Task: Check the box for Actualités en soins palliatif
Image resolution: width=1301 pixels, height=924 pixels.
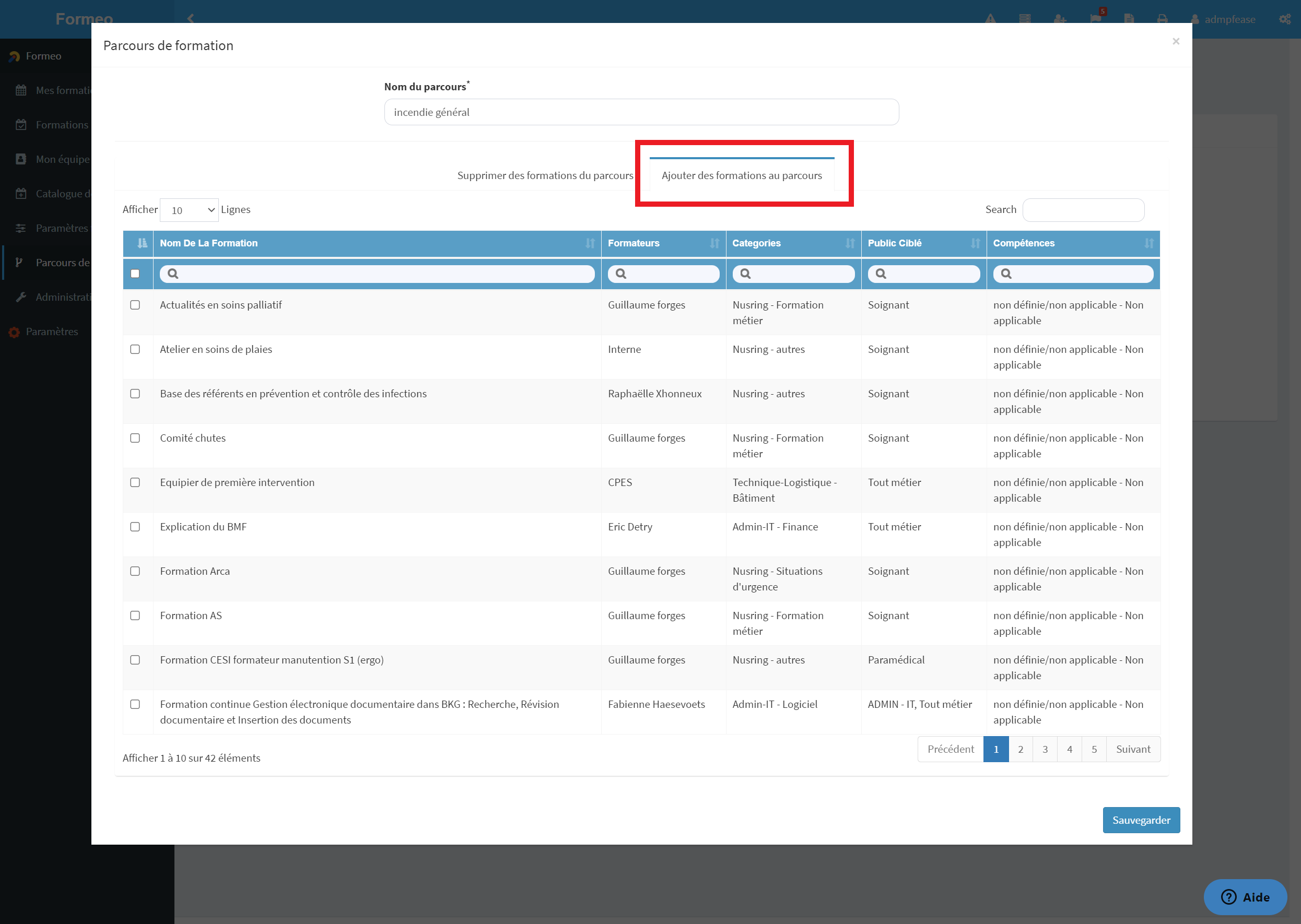Action: click(135, 305)
